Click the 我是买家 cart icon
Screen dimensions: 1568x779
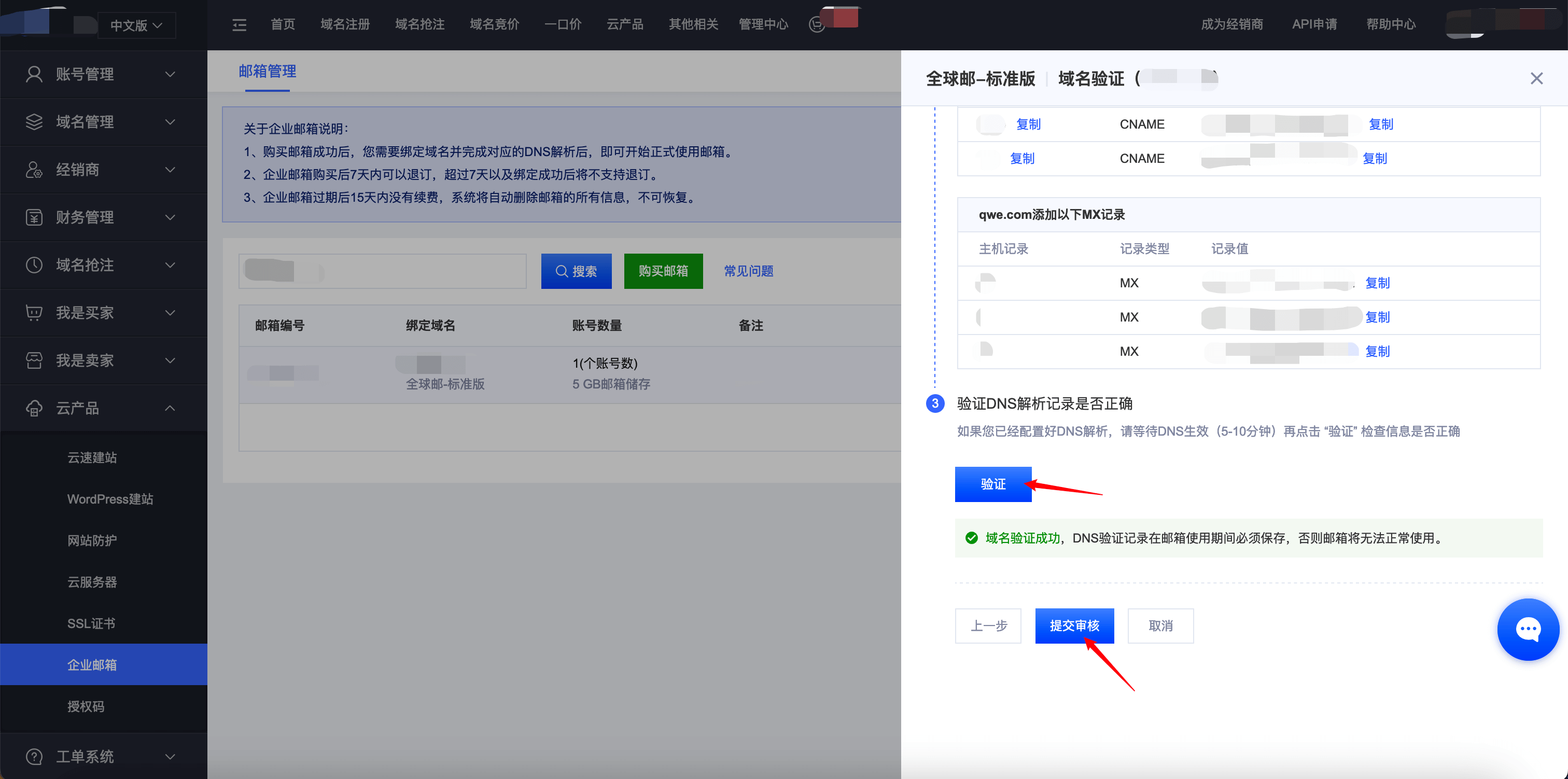tap(34, 312)
